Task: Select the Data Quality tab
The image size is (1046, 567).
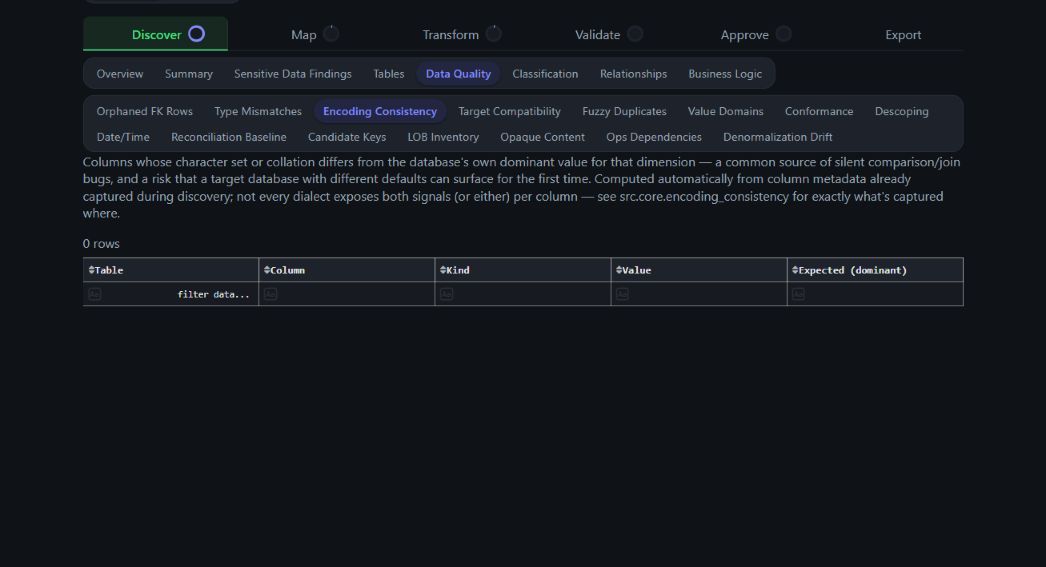Action: click(x=458, y=73)
